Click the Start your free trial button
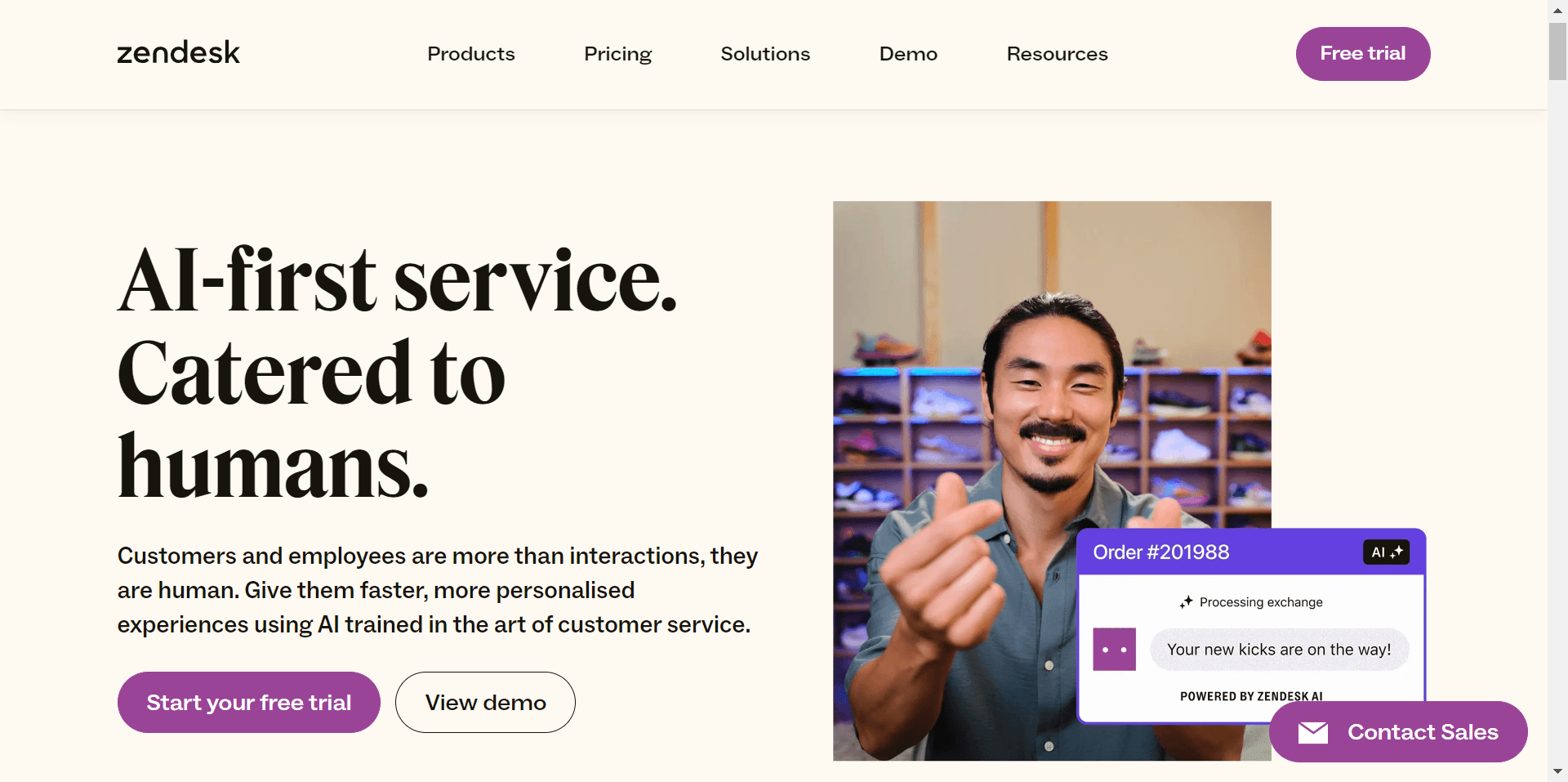 click(248, 702)
